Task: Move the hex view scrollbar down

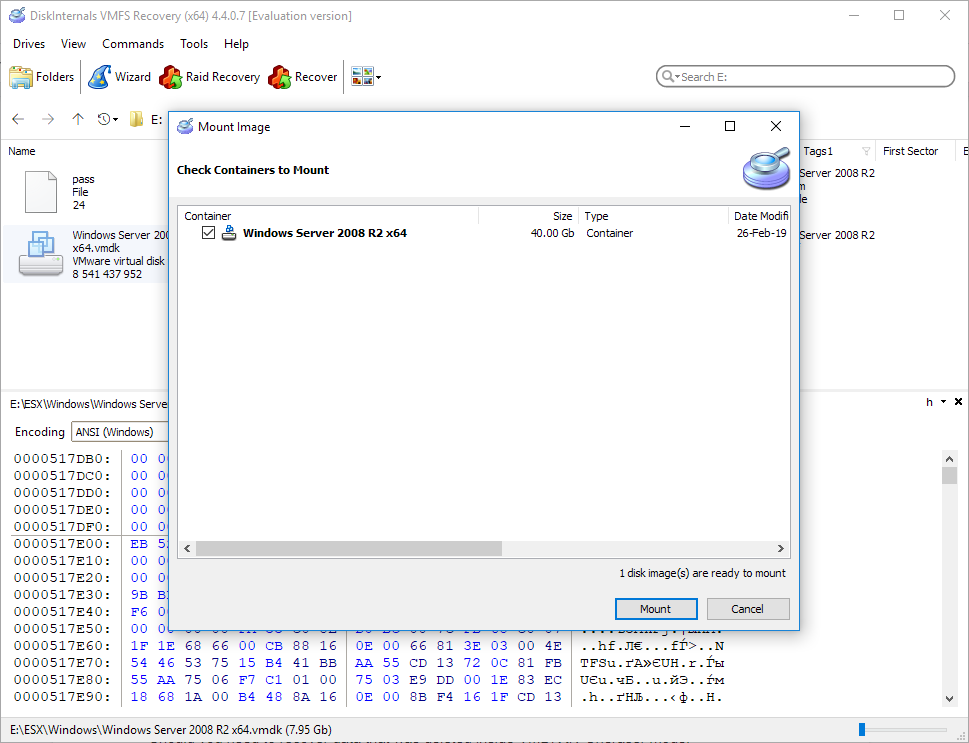Action: coord(950,699)
